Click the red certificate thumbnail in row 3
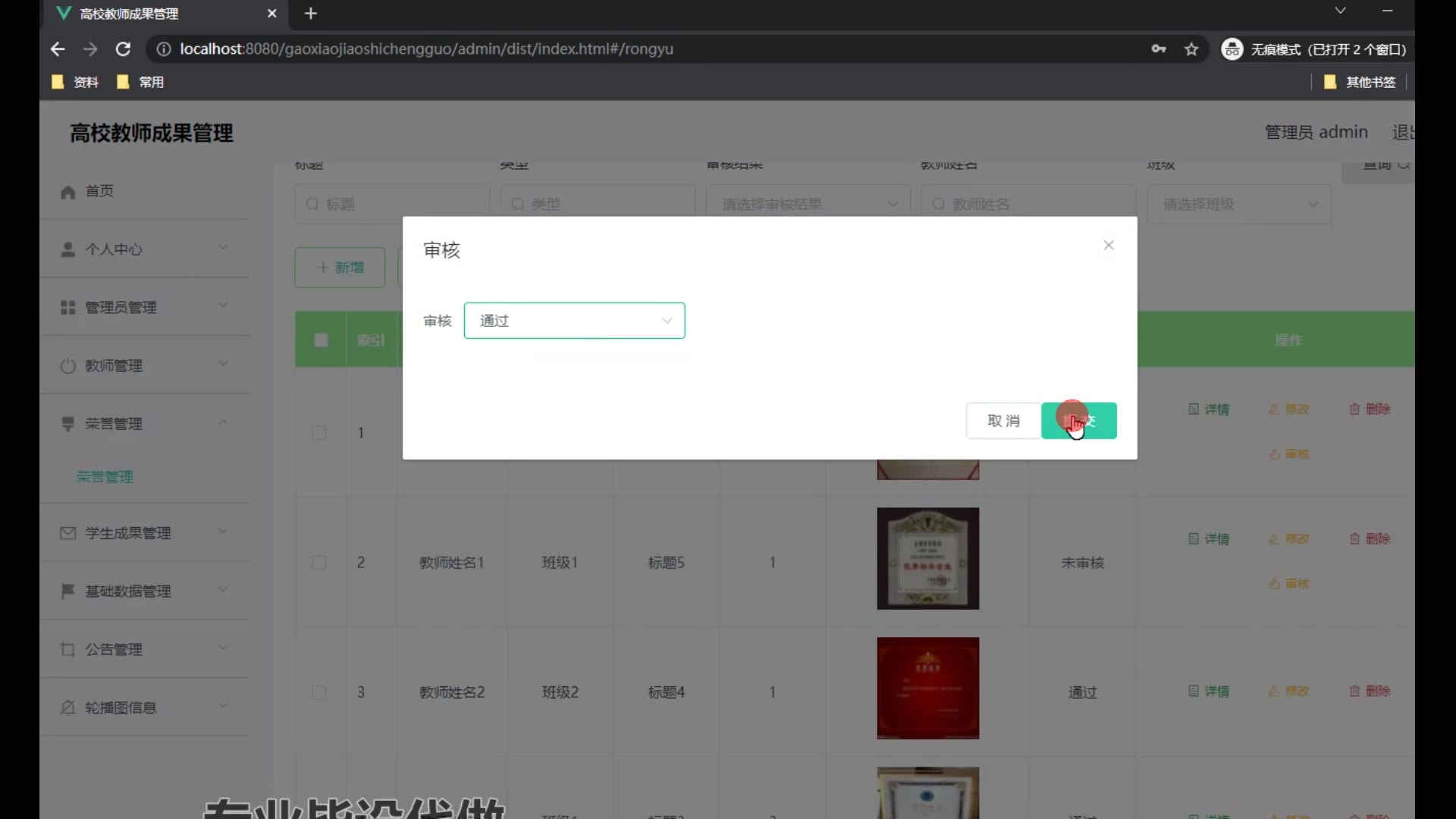Screen dimensions: 1456x819 click(x=927, y=689)
